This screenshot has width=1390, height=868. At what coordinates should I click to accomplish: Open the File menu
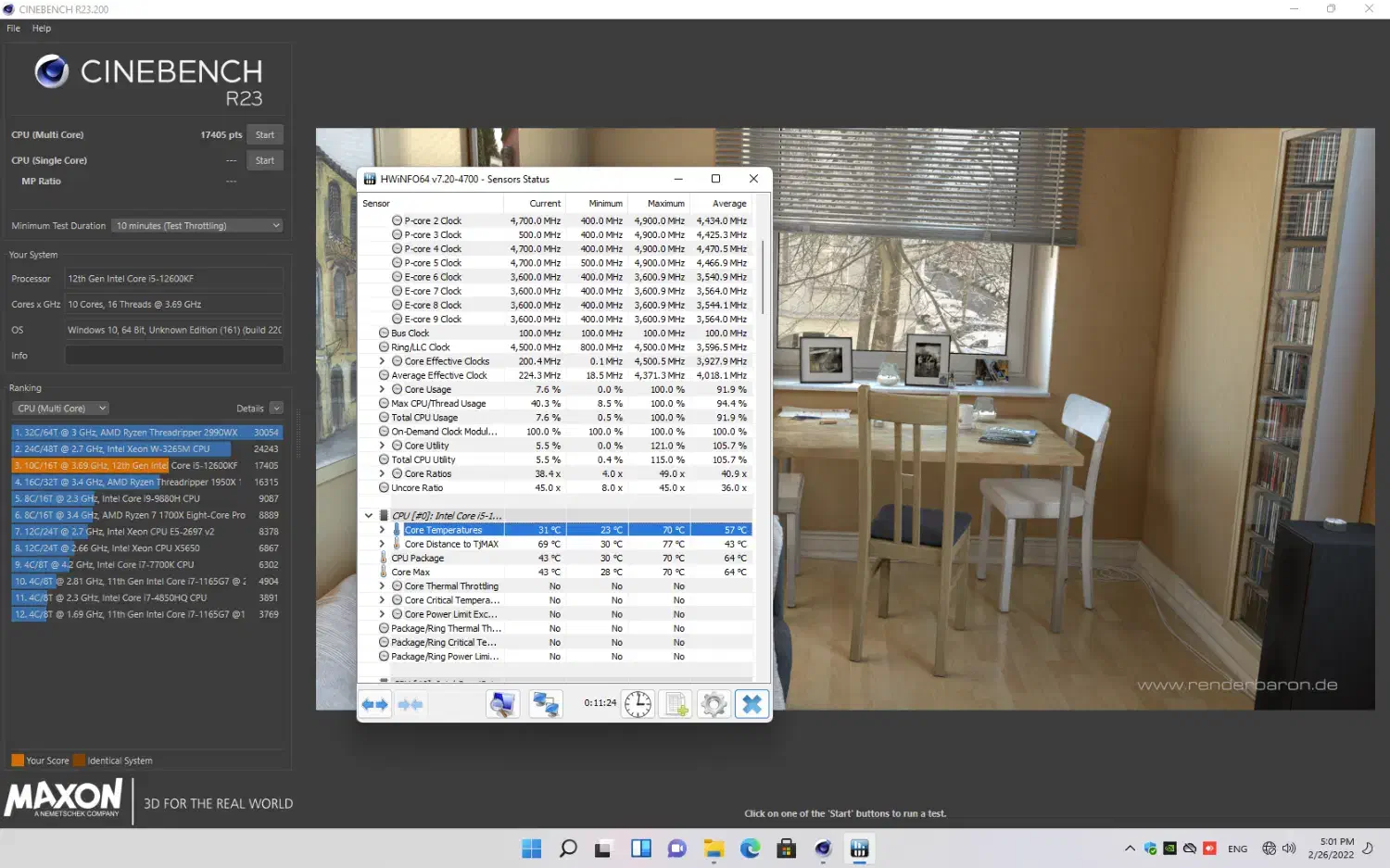(14, 29)
